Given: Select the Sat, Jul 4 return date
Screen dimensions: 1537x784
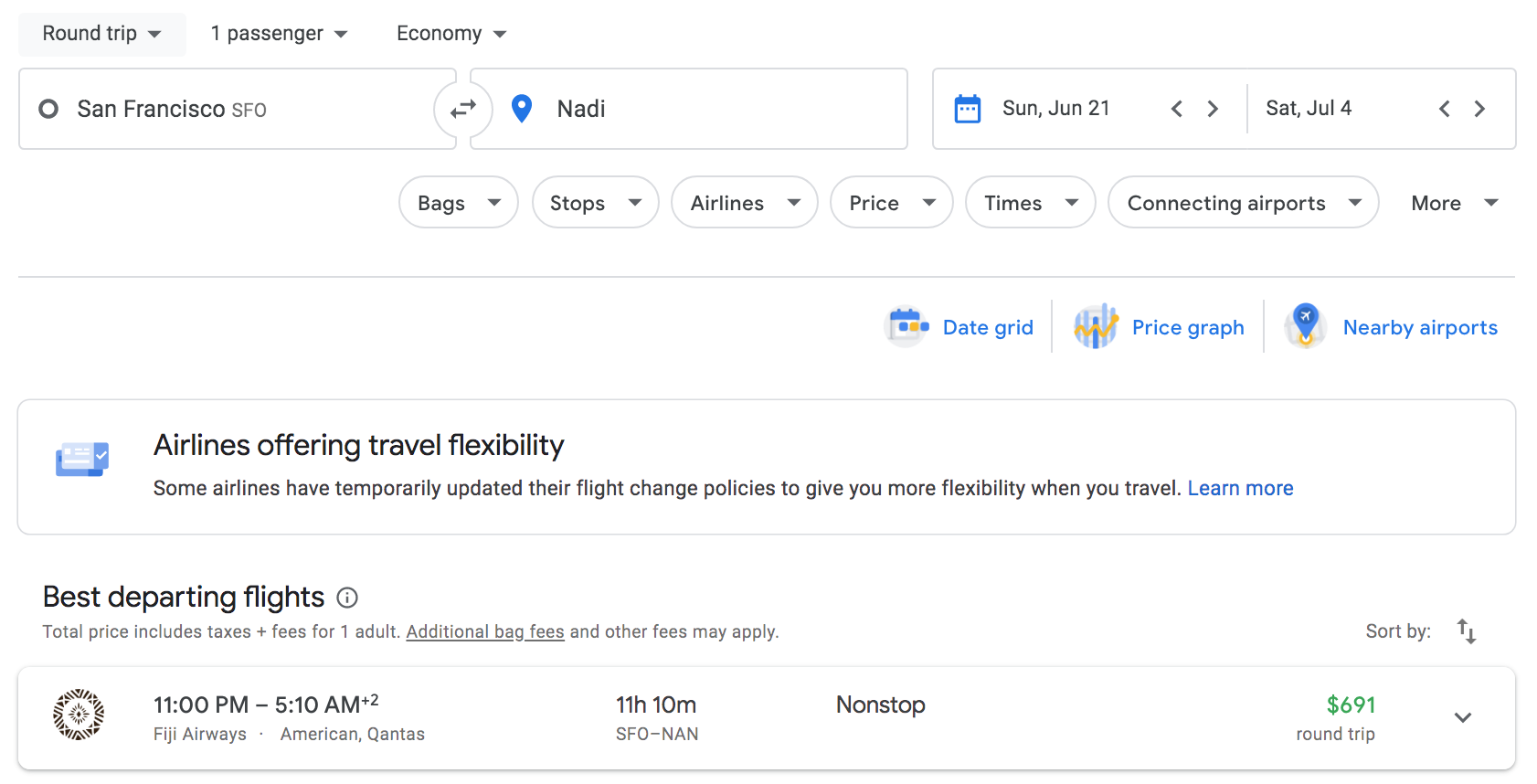Looking at the screenshot, I should click(x=1309, y=109).
